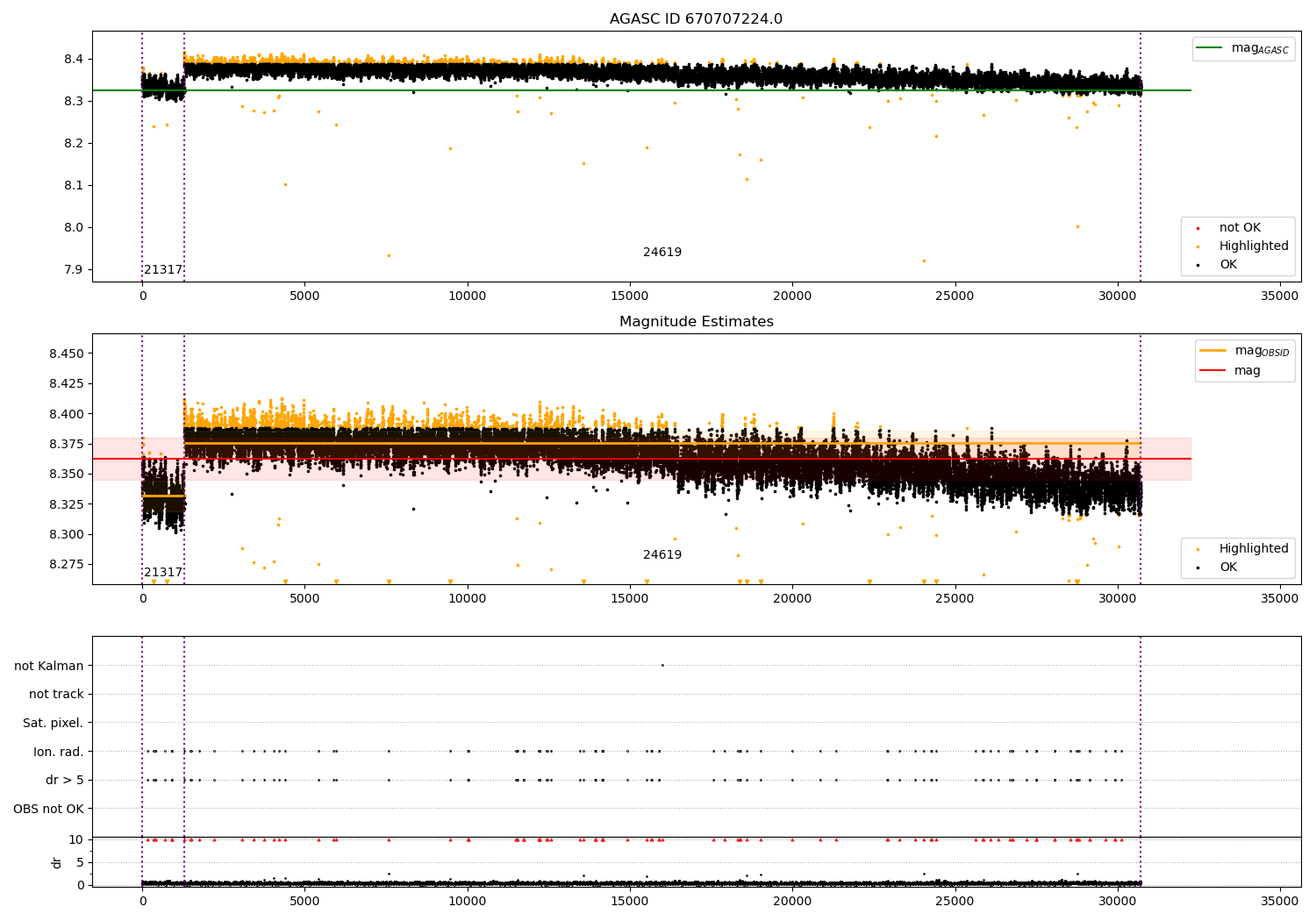This screenshot has height=921, width=1316.
Task: Click the orange outlier near magnitude 8.0
Action: 1077,226
